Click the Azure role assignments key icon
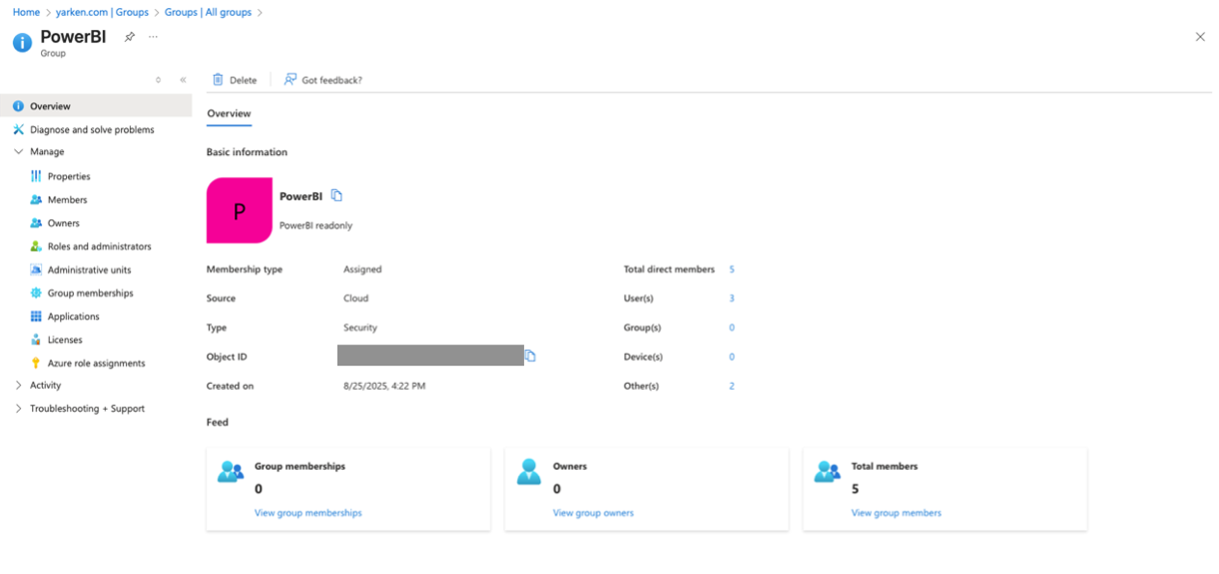Image resolution: width=1219 pixels, height=574 pixels. [x=36, y=363]
